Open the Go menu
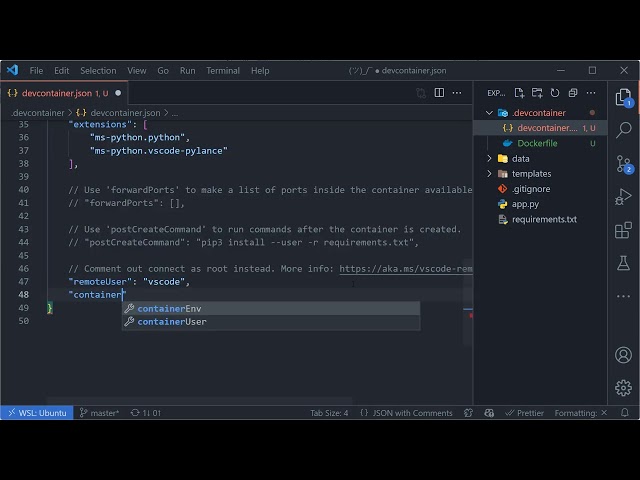The height and width of the screenshot is (480, 640). (x=163, y=71)
